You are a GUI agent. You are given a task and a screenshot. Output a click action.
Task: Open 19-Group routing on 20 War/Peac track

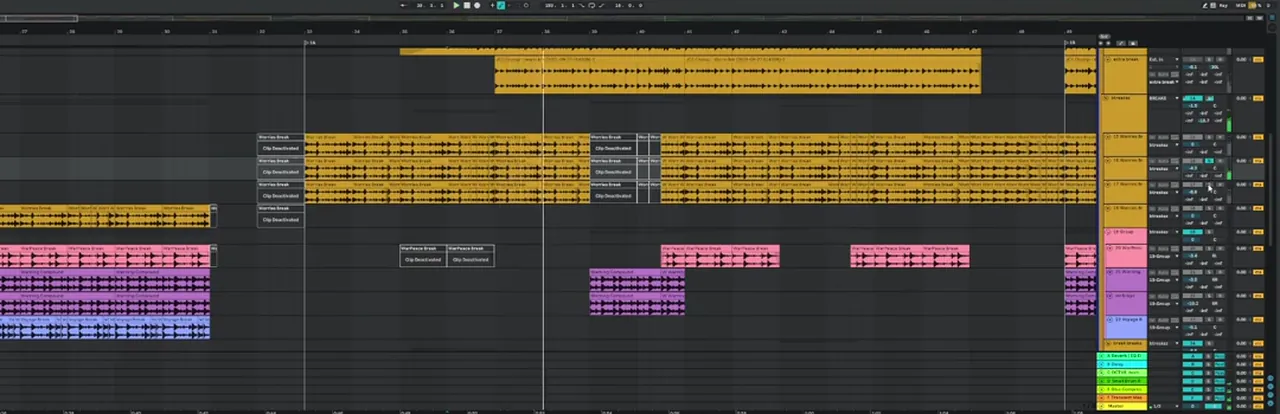click(1163, 256)
